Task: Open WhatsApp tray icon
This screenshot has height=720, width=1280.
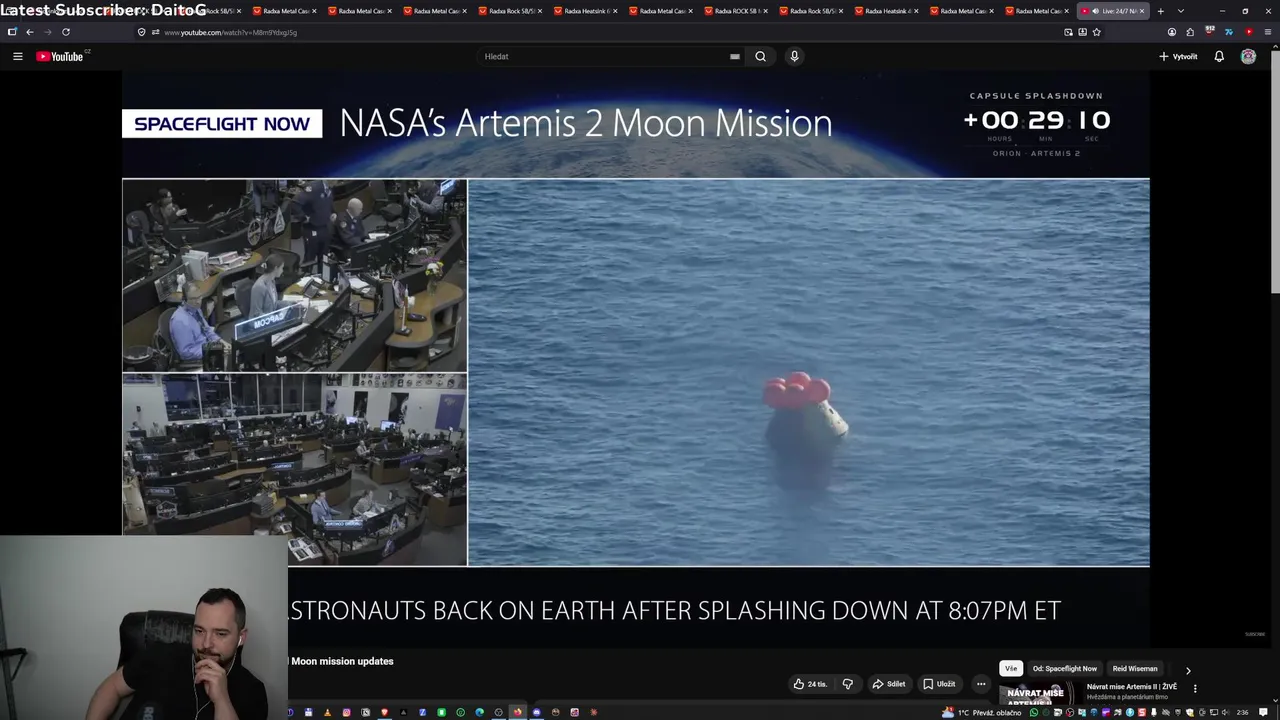Action: 1034,712
